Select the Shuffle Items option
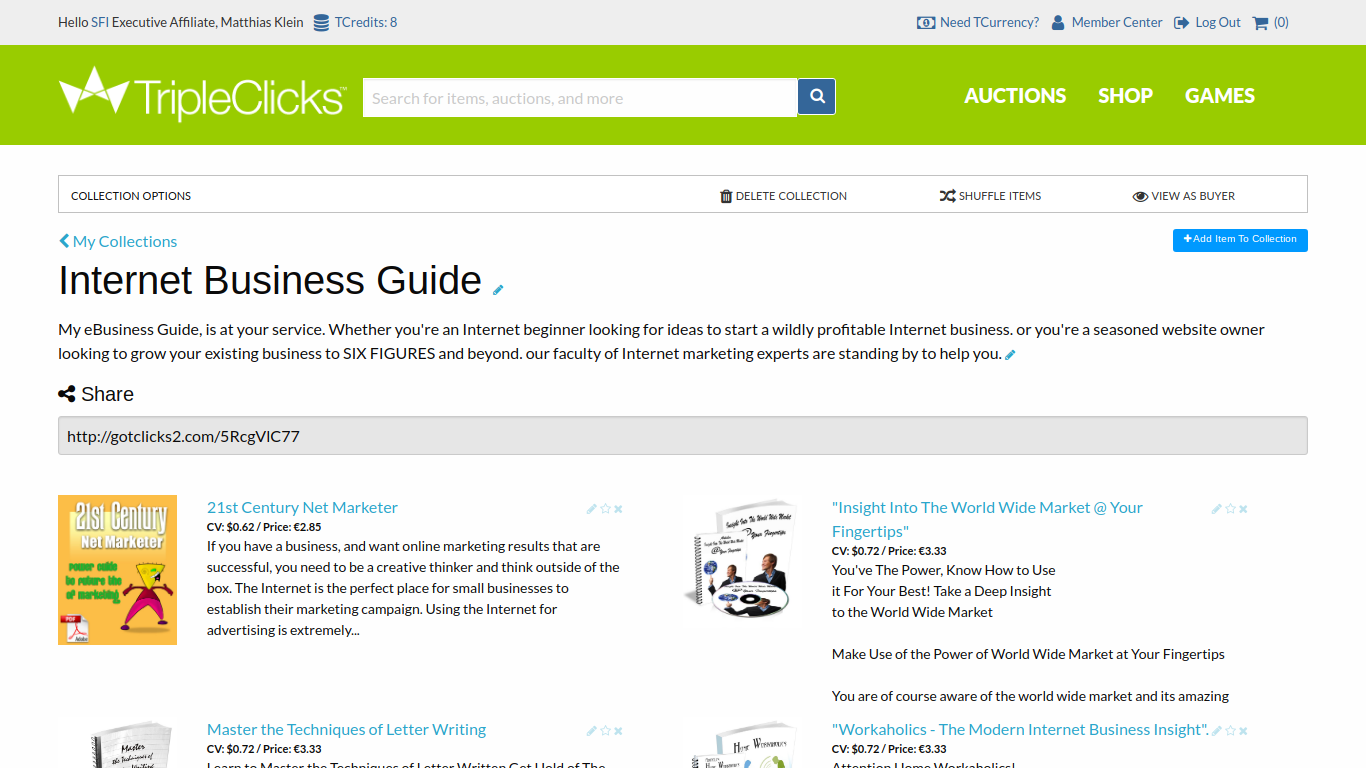This screenshot has height=768, width=1366. tap(990, 196)
